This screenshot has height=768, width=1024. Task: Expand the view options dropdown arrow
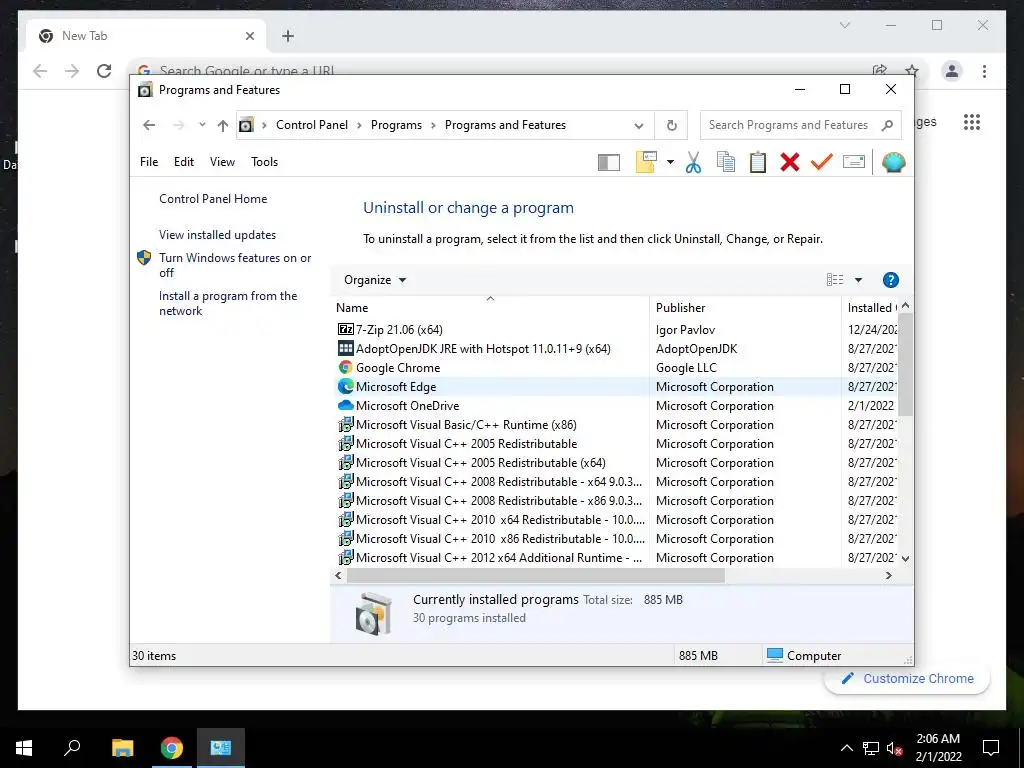click(858, 280)
